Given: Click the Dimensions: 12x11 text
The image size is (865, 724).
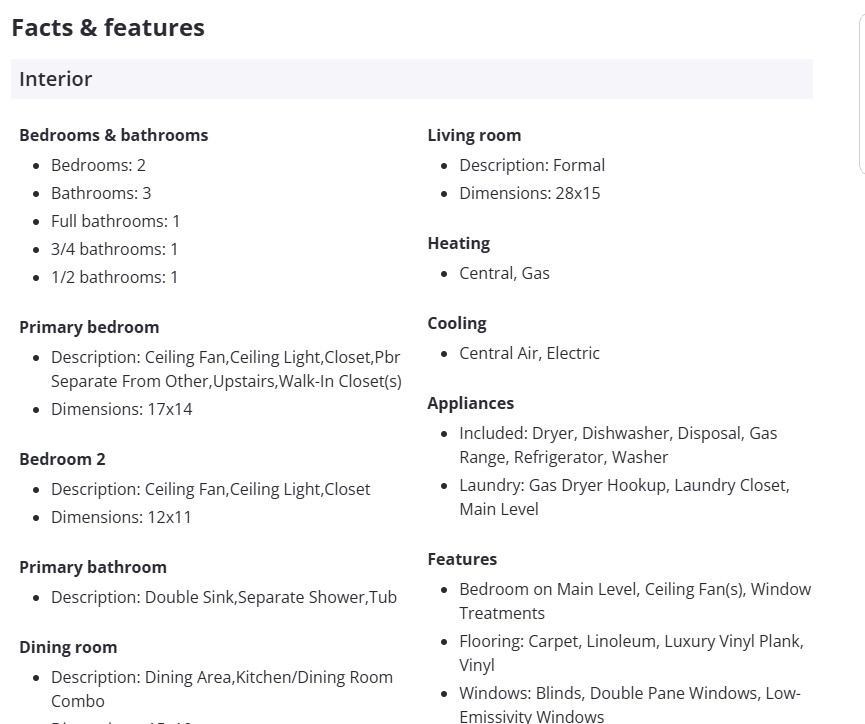Looking at the screenshot, I should (121, 517).
